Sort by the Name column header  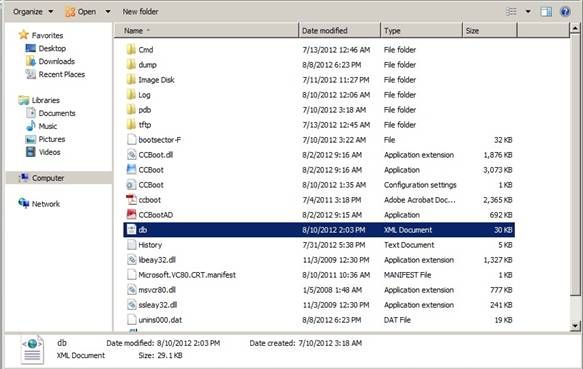(206, 31)
